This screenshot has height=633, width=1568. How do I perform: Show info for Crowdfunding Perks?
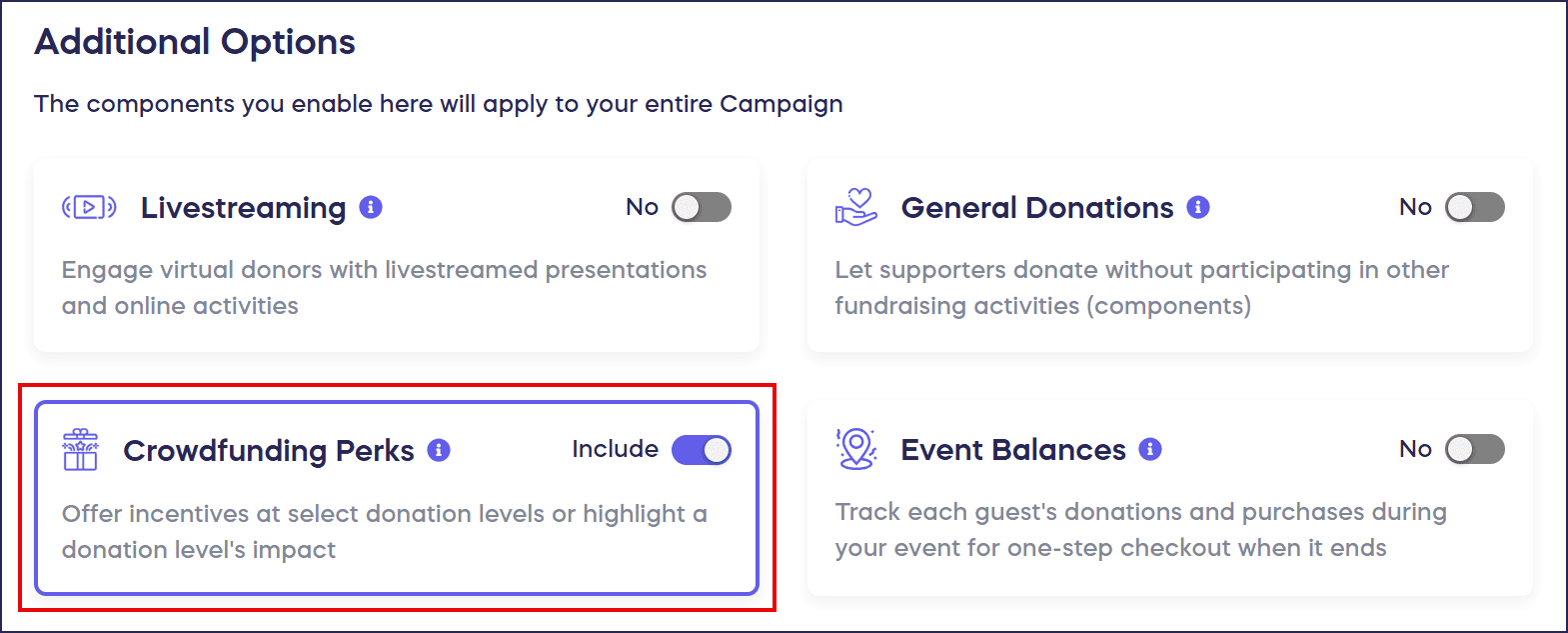439,450
